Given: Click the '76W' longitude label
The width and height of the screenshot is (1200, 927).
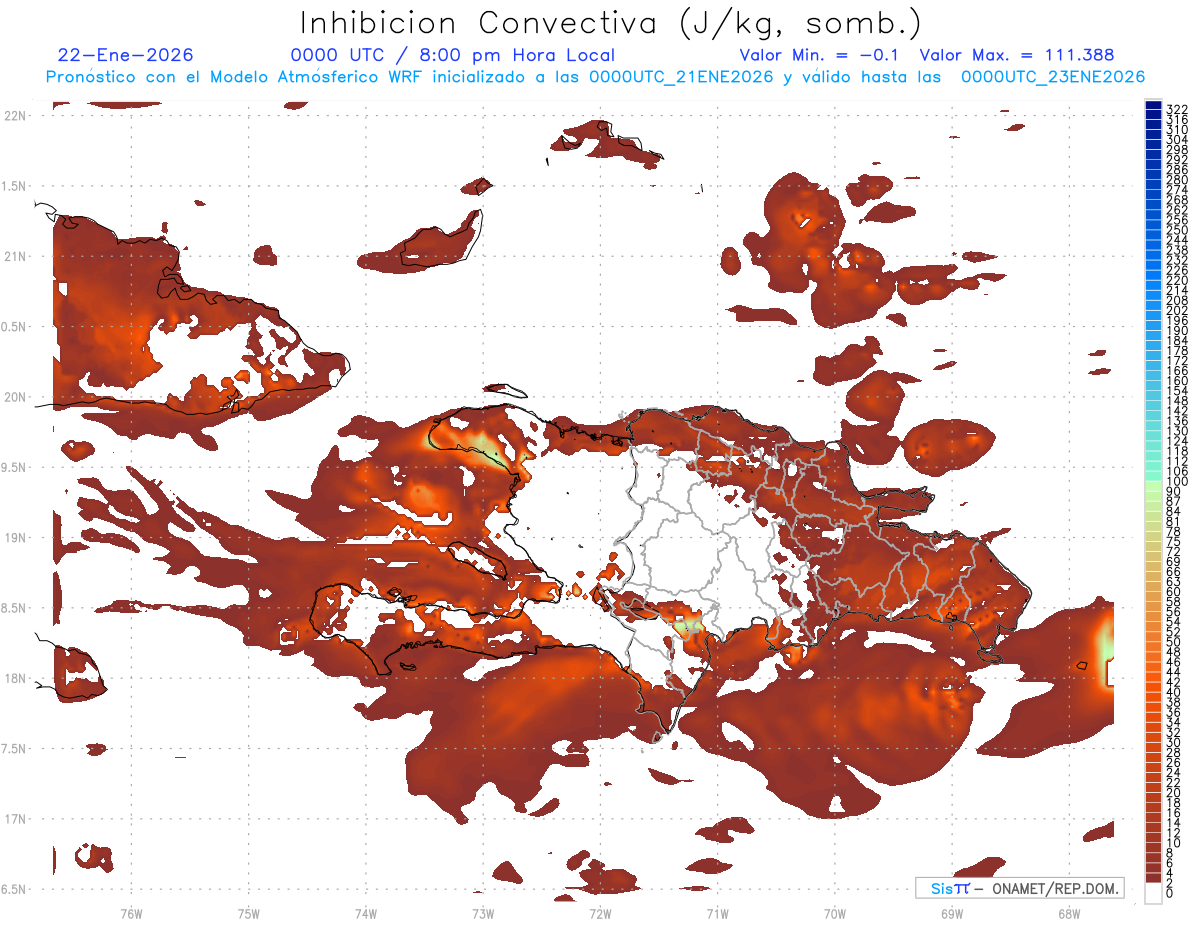Looking at the screenshot, I should (x=131, y=914).
